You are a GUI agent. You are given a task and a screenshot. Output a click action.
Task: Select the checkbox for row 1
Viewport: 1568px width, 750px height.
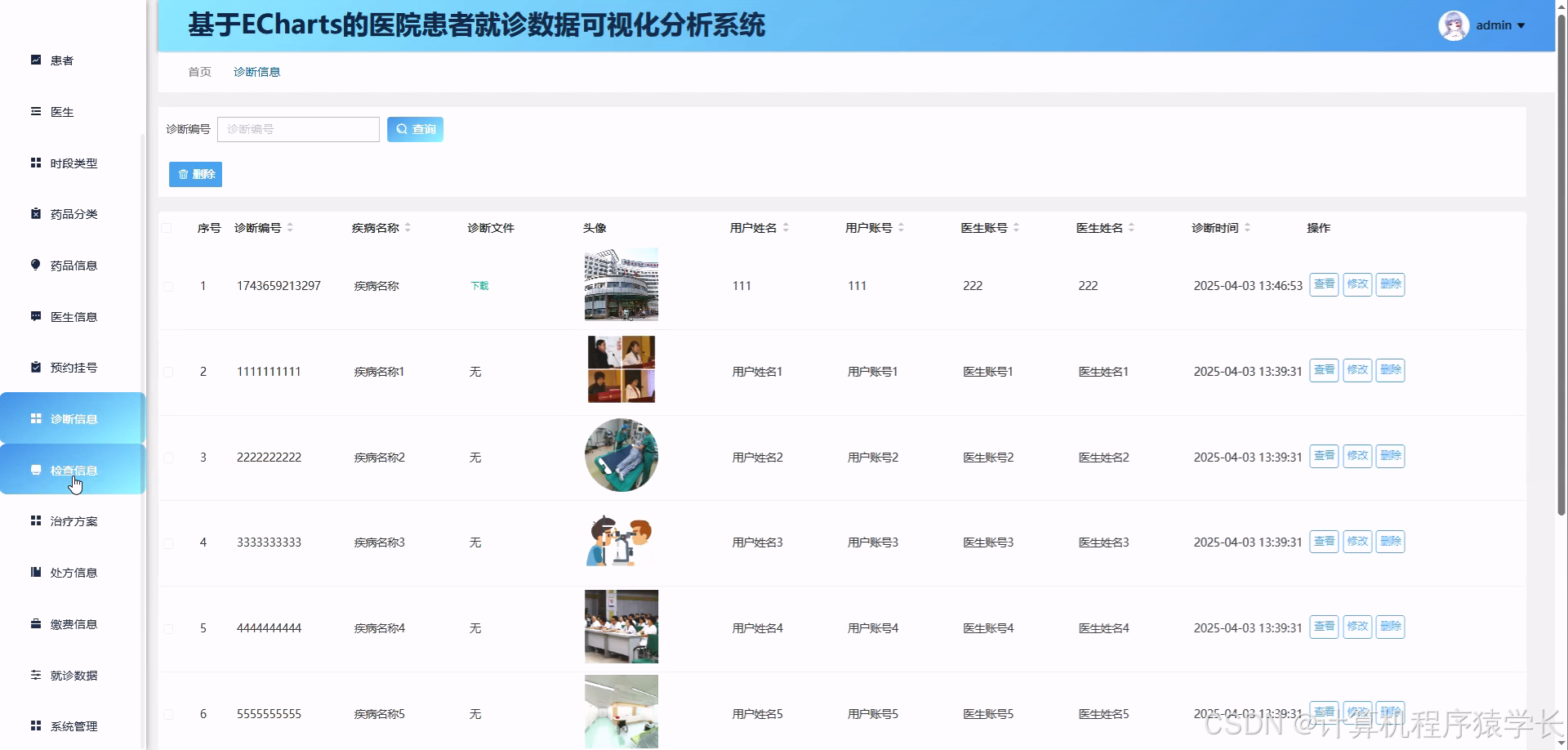[169, 286]
